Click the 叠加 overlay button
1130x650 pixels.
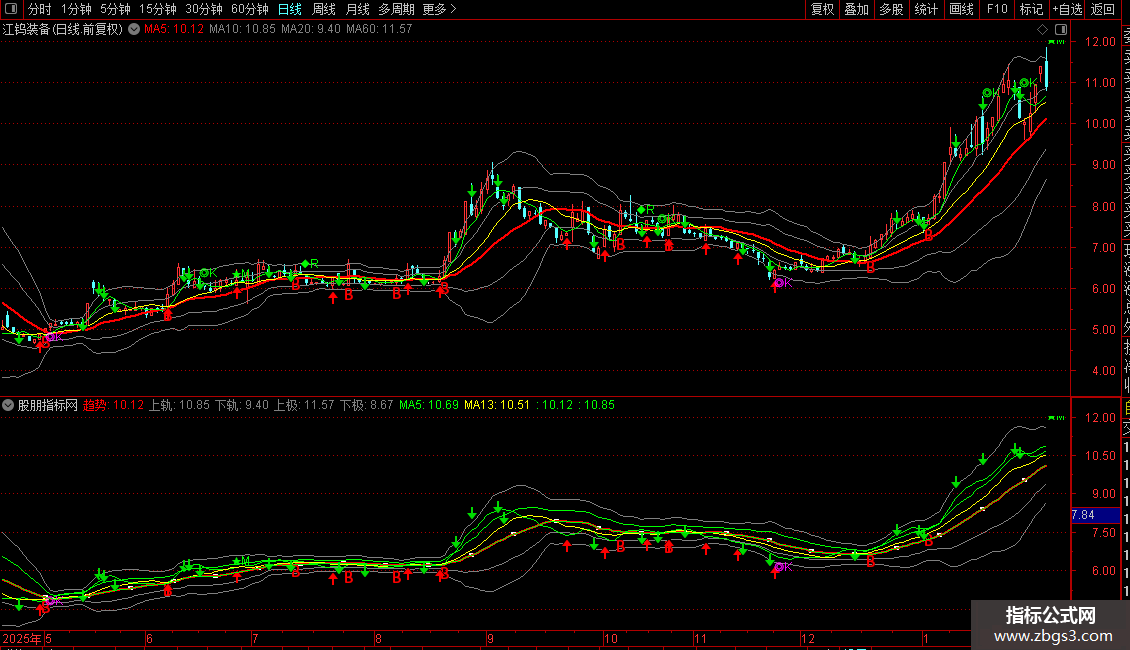[856, 9]
